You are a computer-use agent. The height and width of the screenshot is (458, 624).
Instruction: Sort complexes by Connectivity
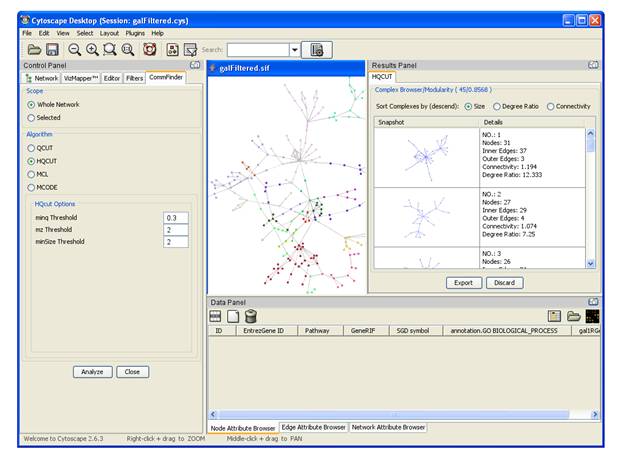pos(569,107)
